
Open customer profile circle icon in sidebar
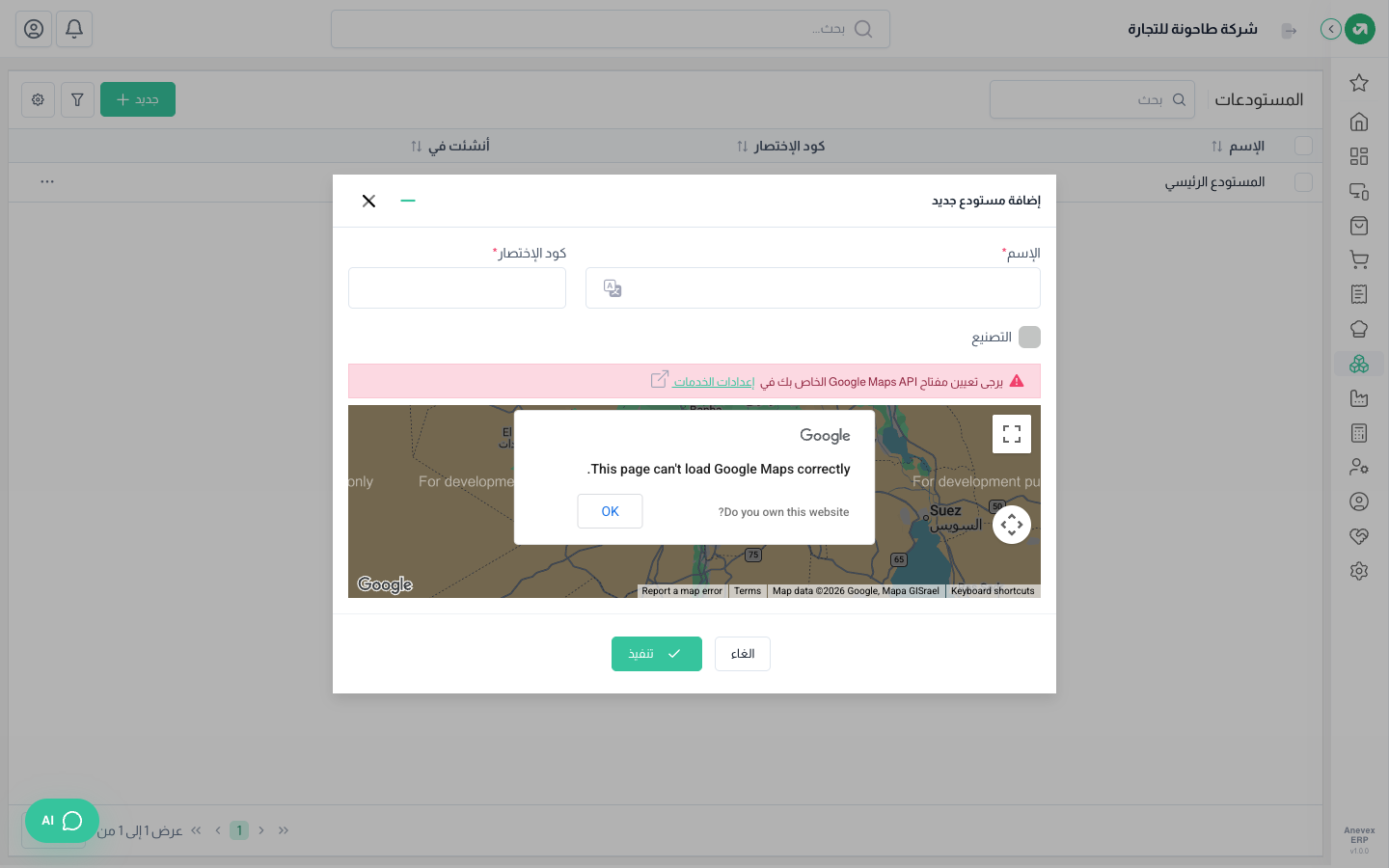[1359, 502]
